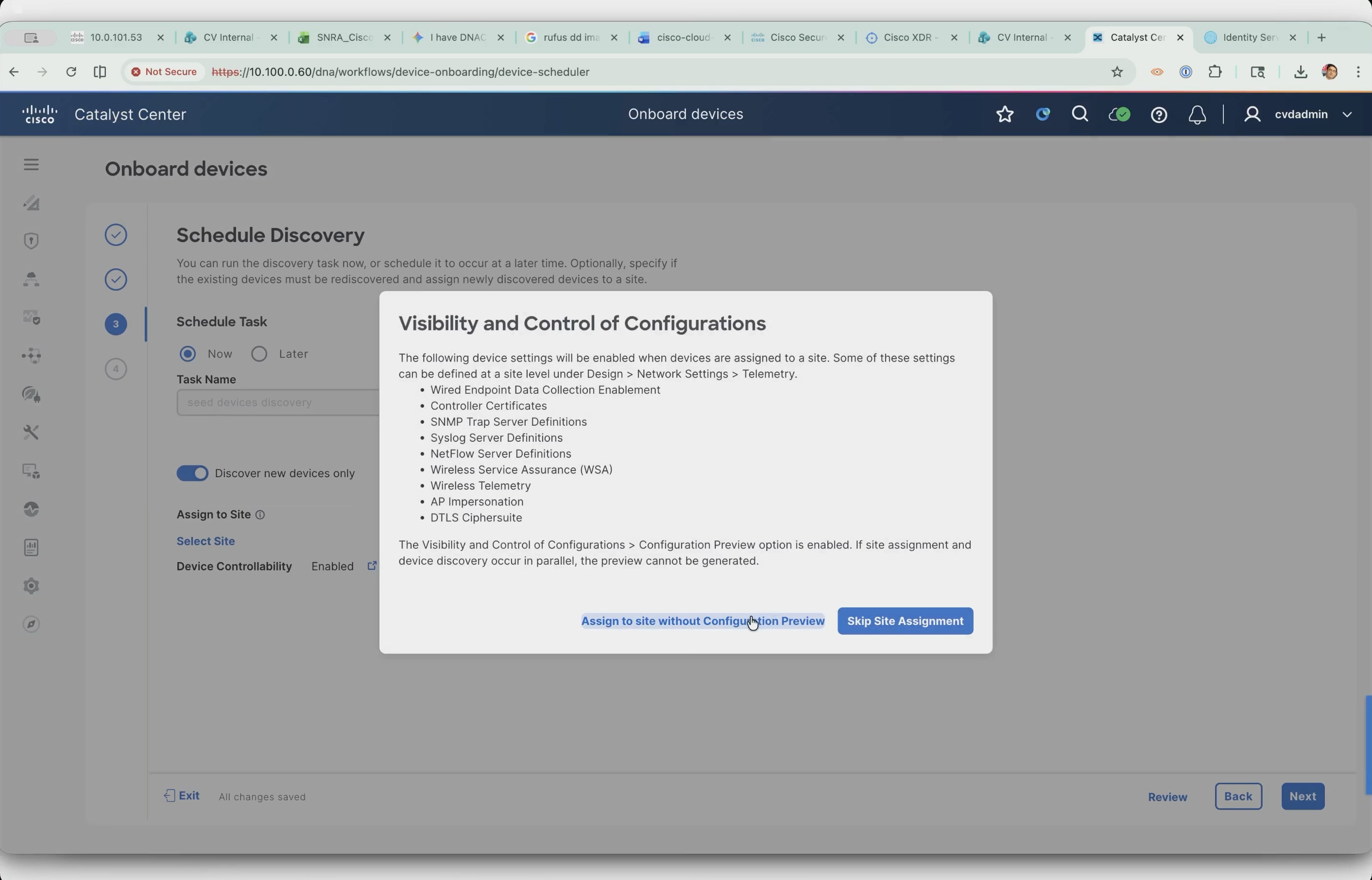Open the System gear sidebar icon
Image resolution: width=1372 pixels, height=880 pixels.
coord(32,586)
